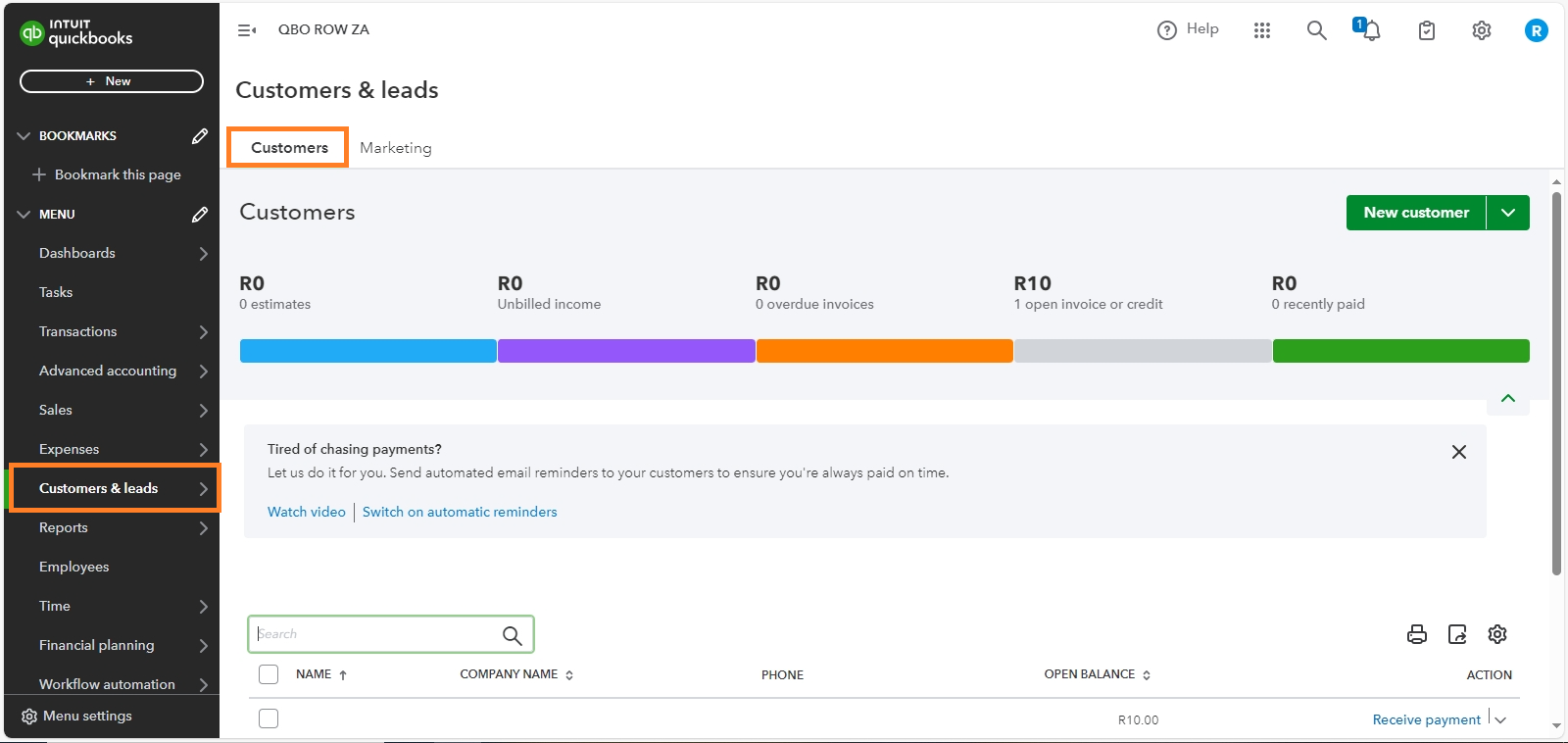Collapse the MENU section chevron
This screenshot has width=1568, height=743.
coord(24,215)
